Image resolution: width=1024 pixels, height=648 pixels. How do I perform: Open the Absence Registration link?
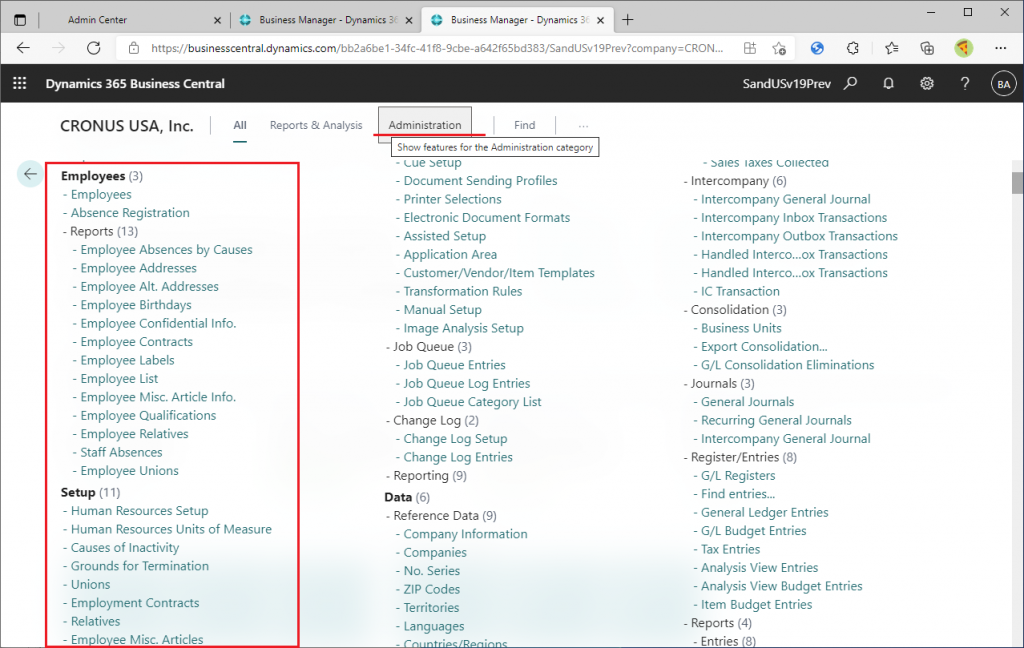pyautogui.click(x=130, y=212)
